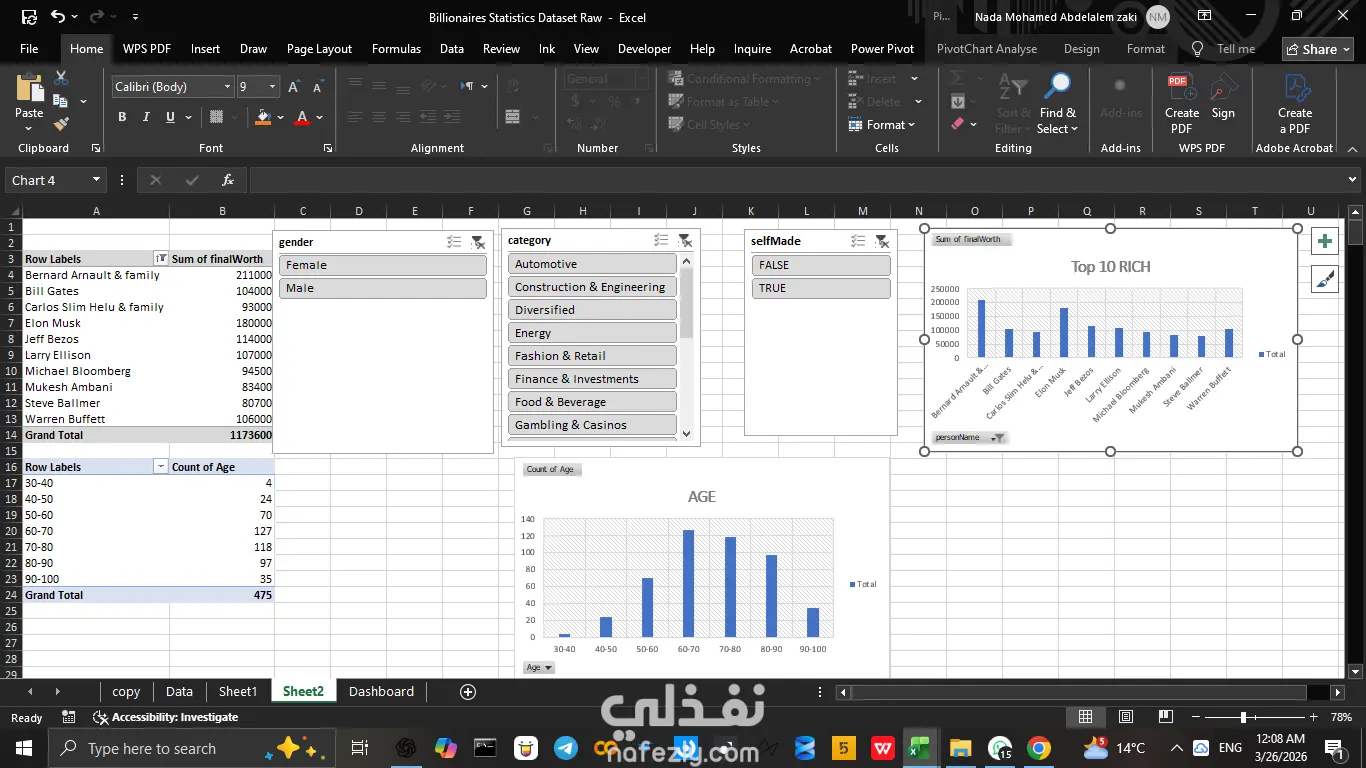
Task: Open Row Labels filter dropdown in cell A3
Action: click(161, 259)
